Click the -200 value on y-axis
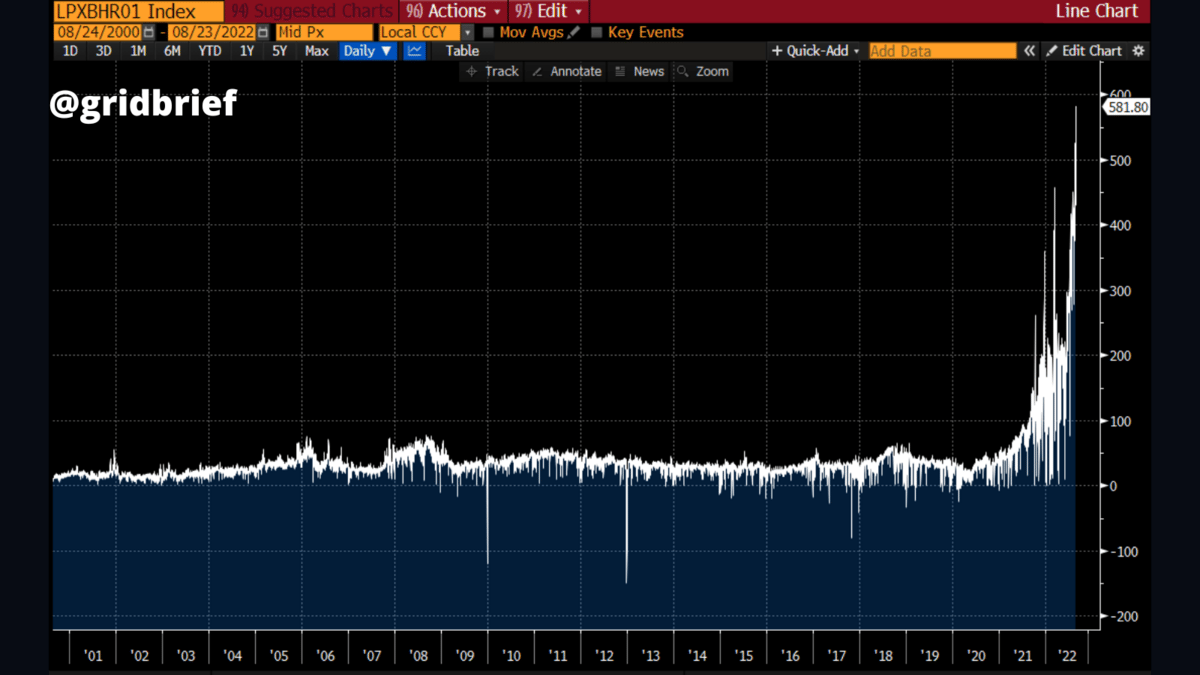The width and height of the screenshot is (1200, 675). tap(1124, 617)
